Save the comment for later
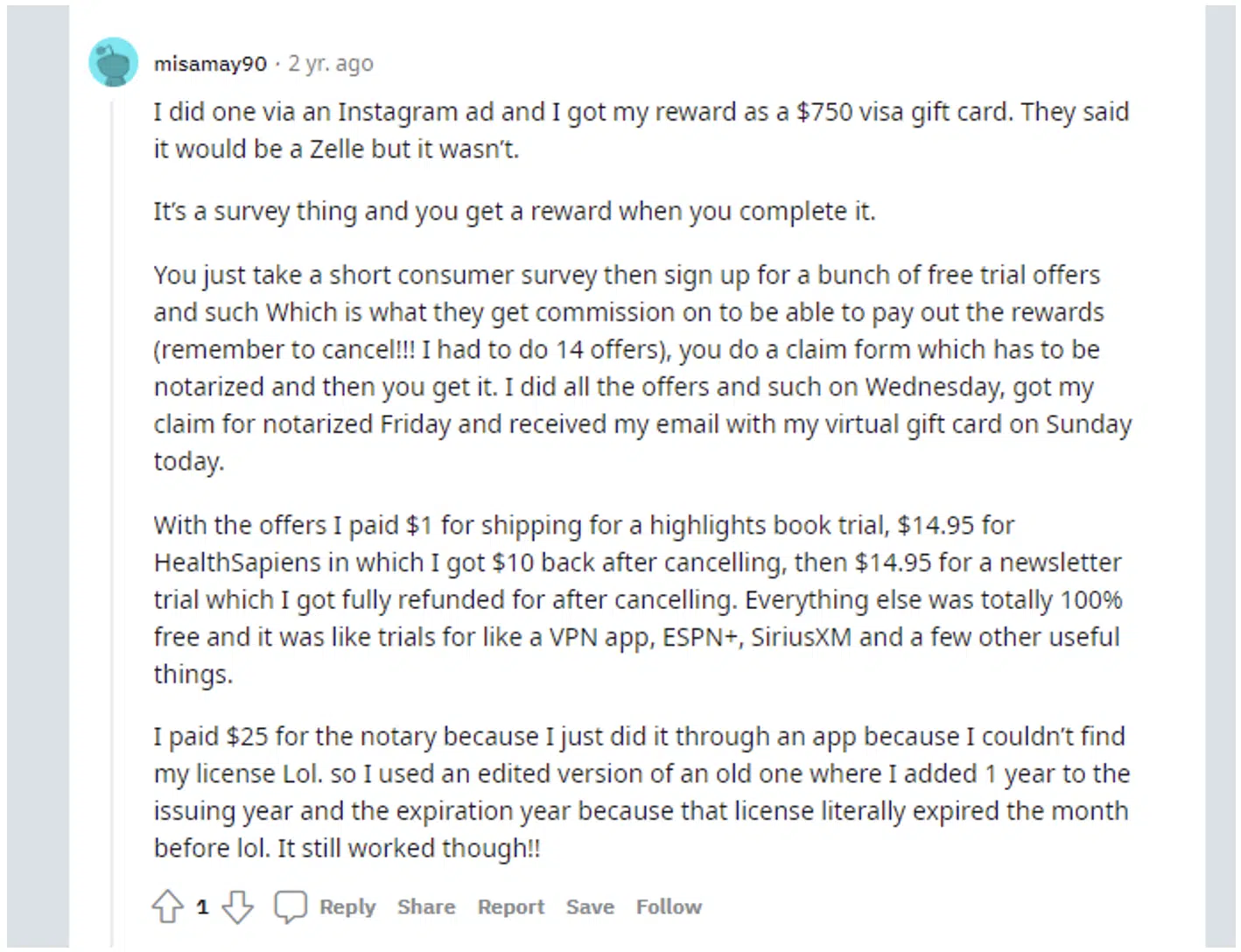Screen dimensions: 1241x952 point(589,906)
